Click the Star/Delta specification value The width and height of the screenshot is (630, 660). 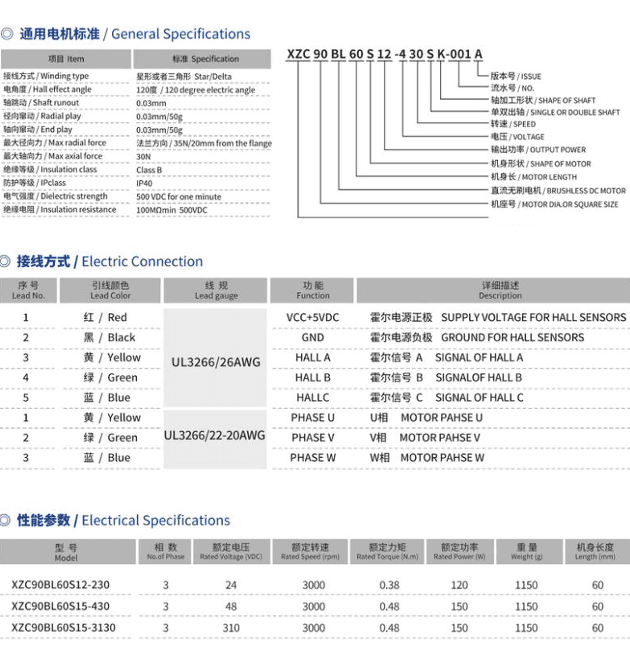pyautogui.click(x=184, y=77)
